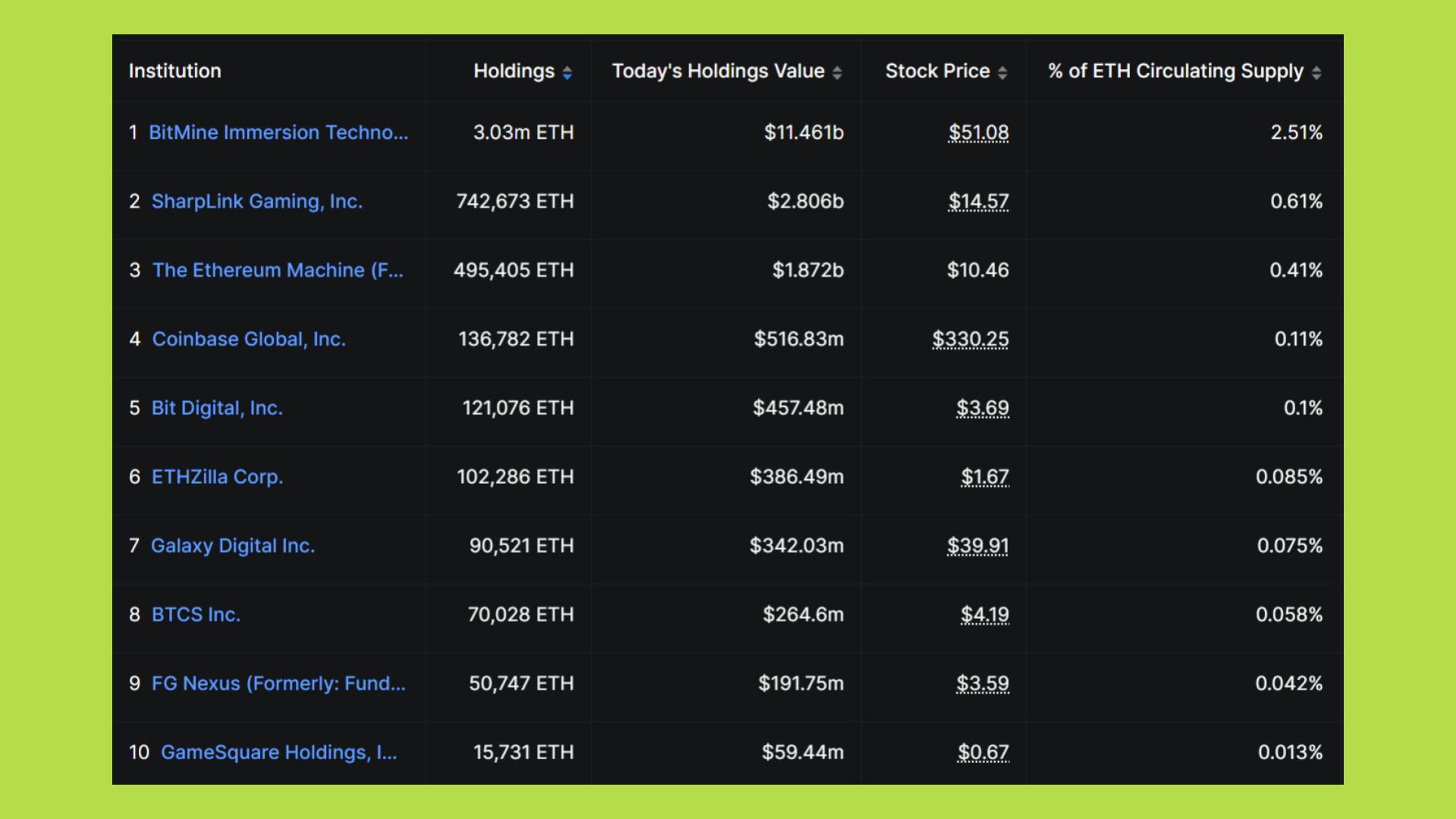Click Stock Price sort arrows icon
The height and width of the screenshot is (819, 1456).
(1003, 72)
